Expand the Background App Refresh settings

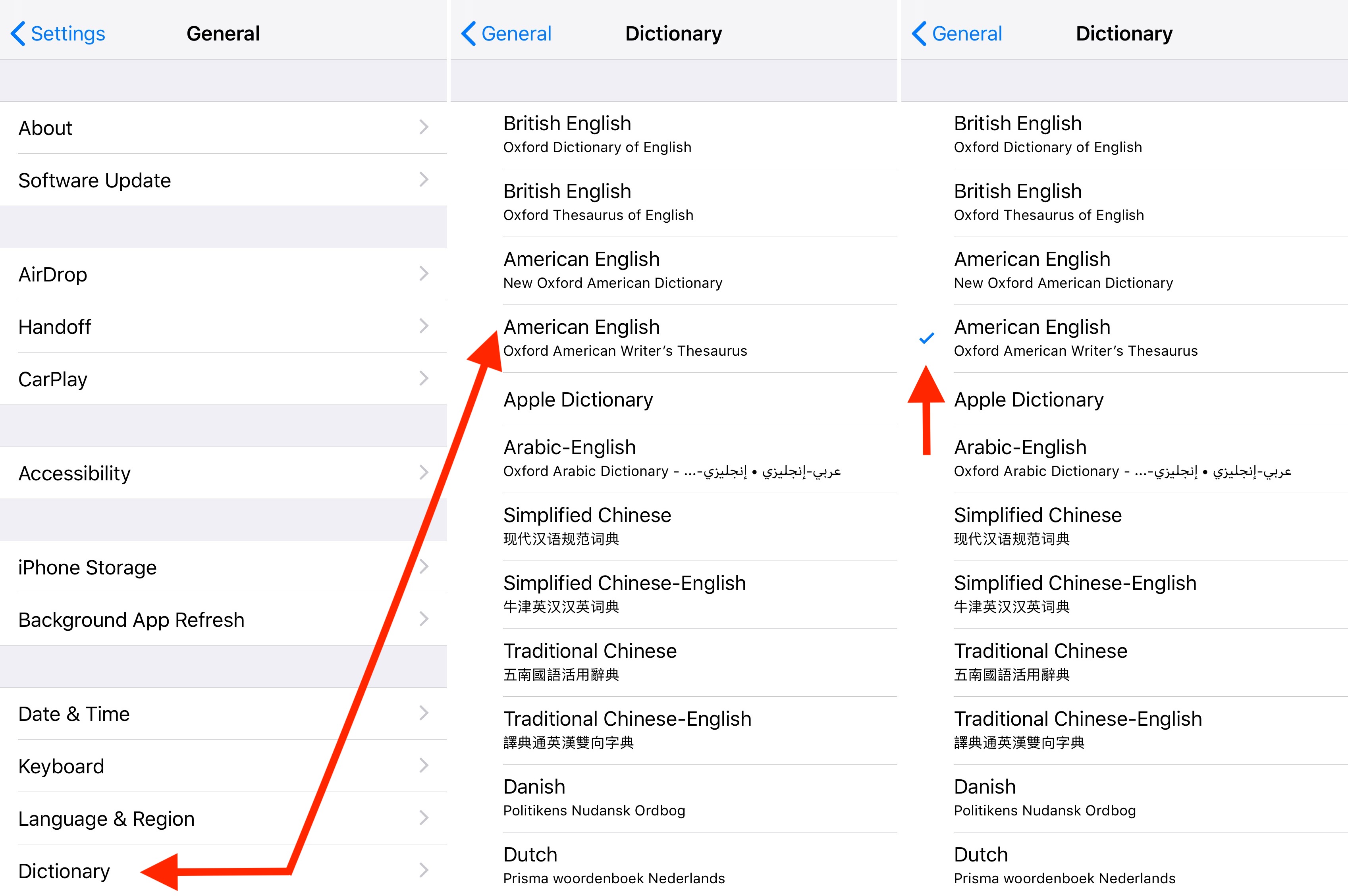131,619
